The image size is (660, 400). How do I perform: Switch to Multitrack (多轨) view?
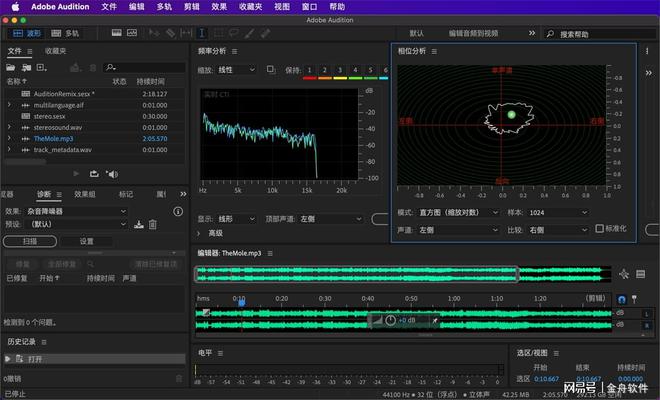point(64,33)
